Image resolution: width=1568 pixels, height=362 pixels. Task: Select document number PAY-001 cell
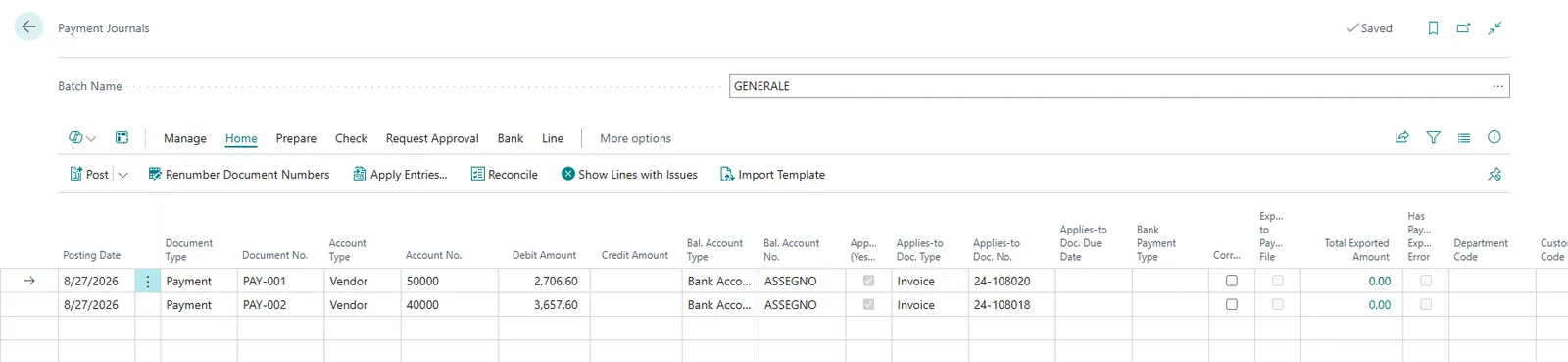[280, 281]
